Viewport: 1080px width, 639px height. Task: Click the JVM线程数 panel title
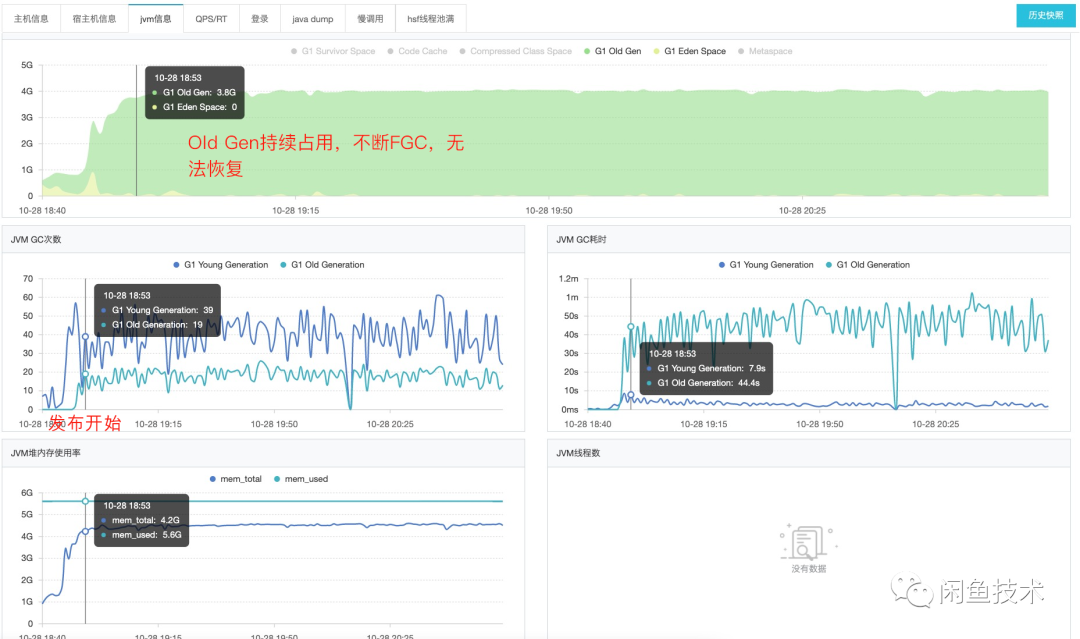click(x=578, y=452)
